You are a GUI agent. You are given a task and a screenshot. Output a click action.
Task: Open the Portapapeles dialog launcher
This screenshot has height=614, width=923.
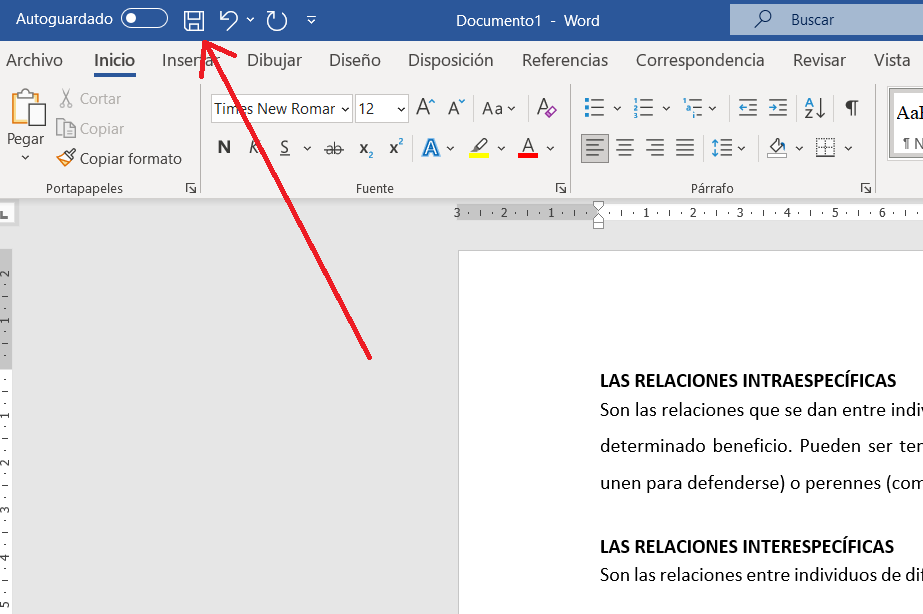[191, 188]
